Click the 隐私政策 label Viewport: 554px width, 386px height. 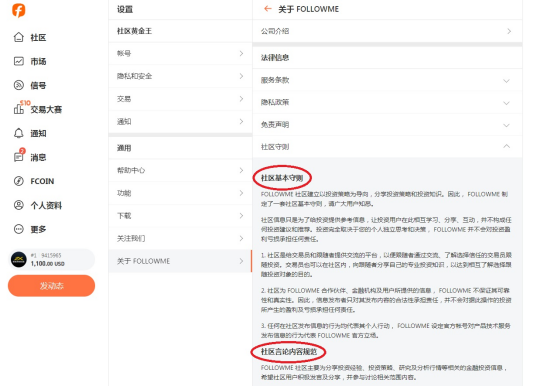pyautogui.click(x=275, y=102)
